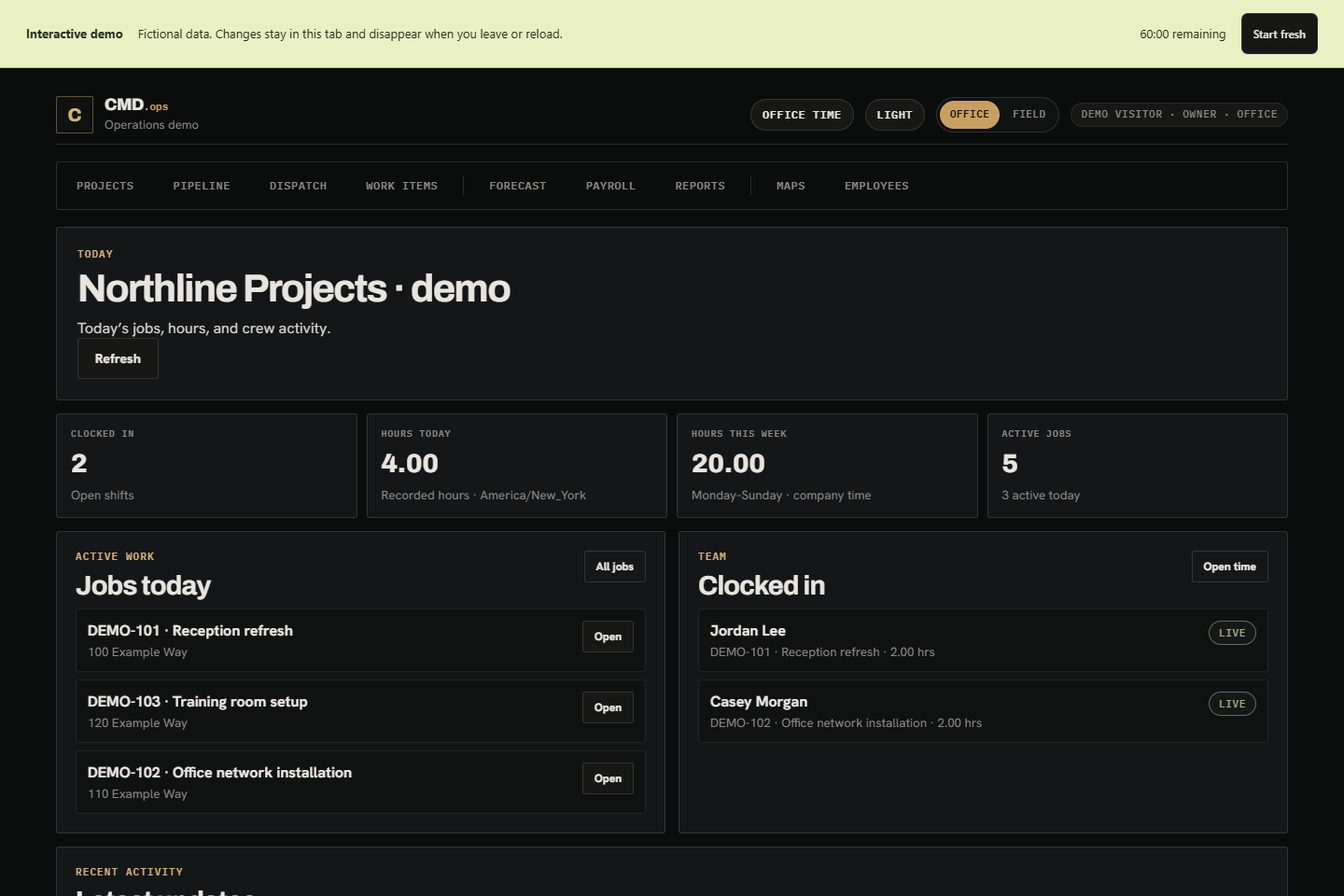1344x896 pixels.
Task: Open DEMO-102 Office network installation job
Action: (x=608, y=778)
